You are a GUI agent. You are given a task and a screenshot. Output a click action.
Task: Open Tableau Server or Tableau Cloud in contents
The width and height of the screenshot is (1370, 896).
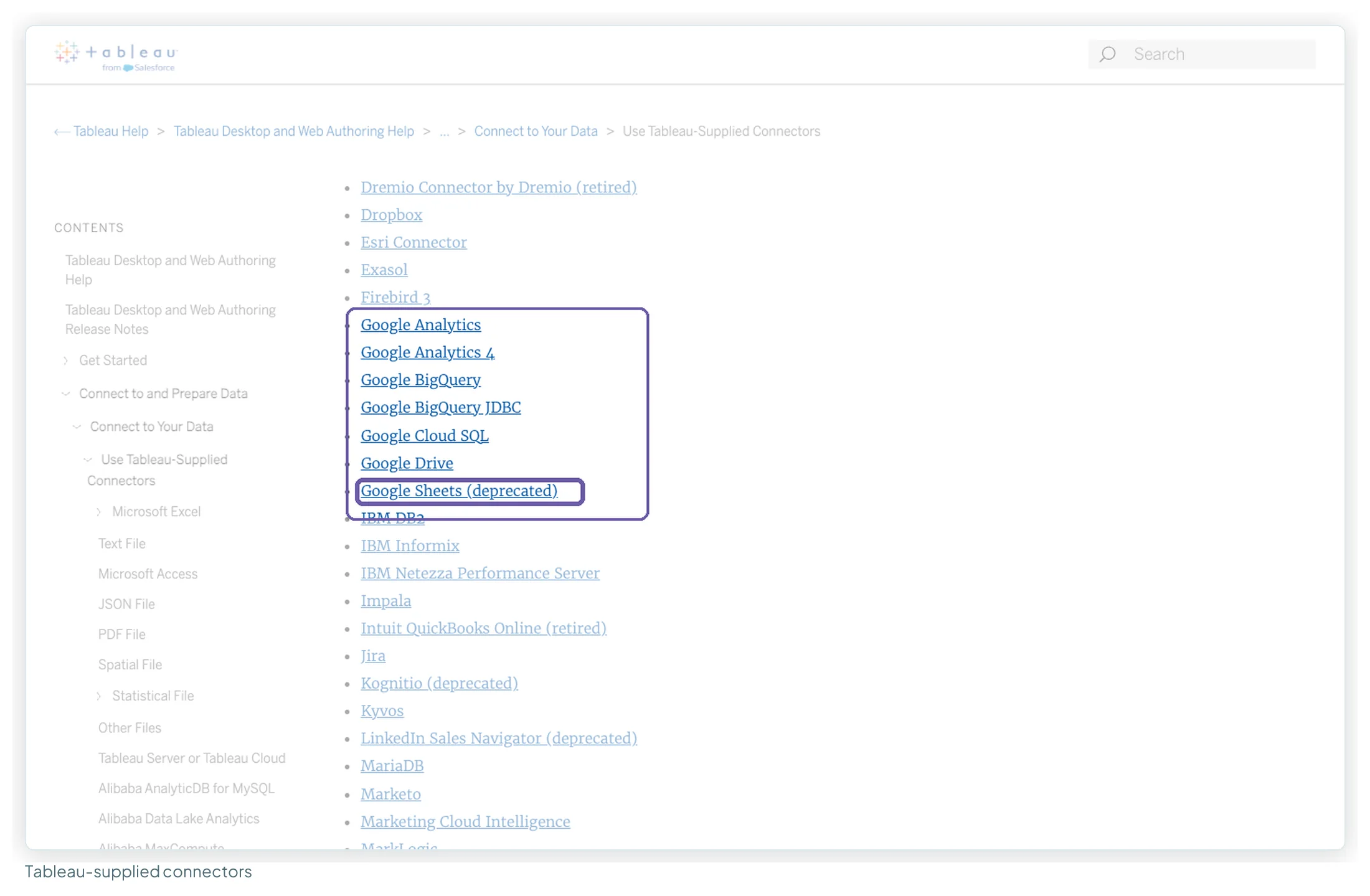tap(192, 758)
